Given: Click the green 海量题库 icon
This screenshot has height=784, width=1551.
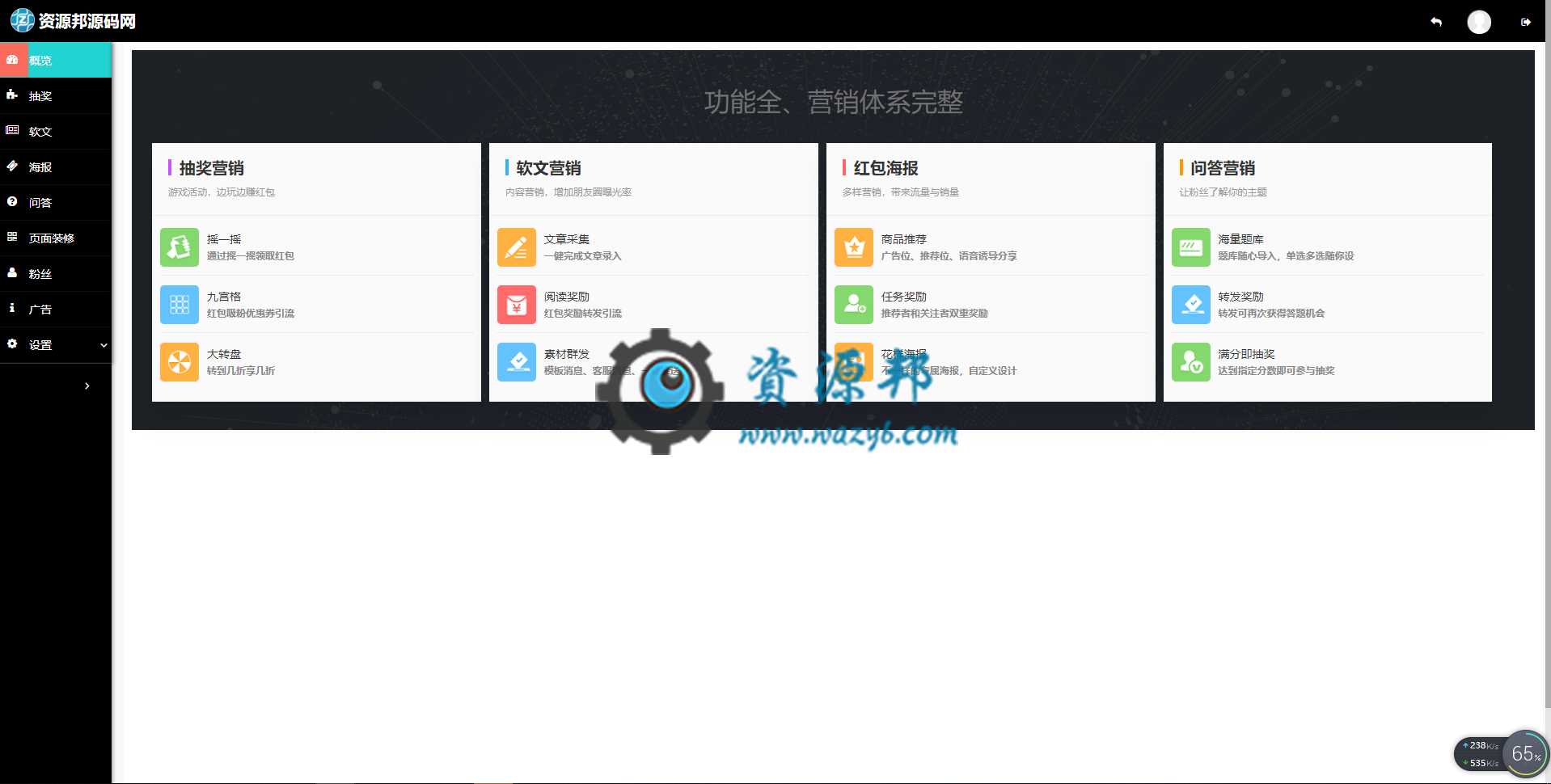Looking at the screenshot, I should click(1191, 247).
